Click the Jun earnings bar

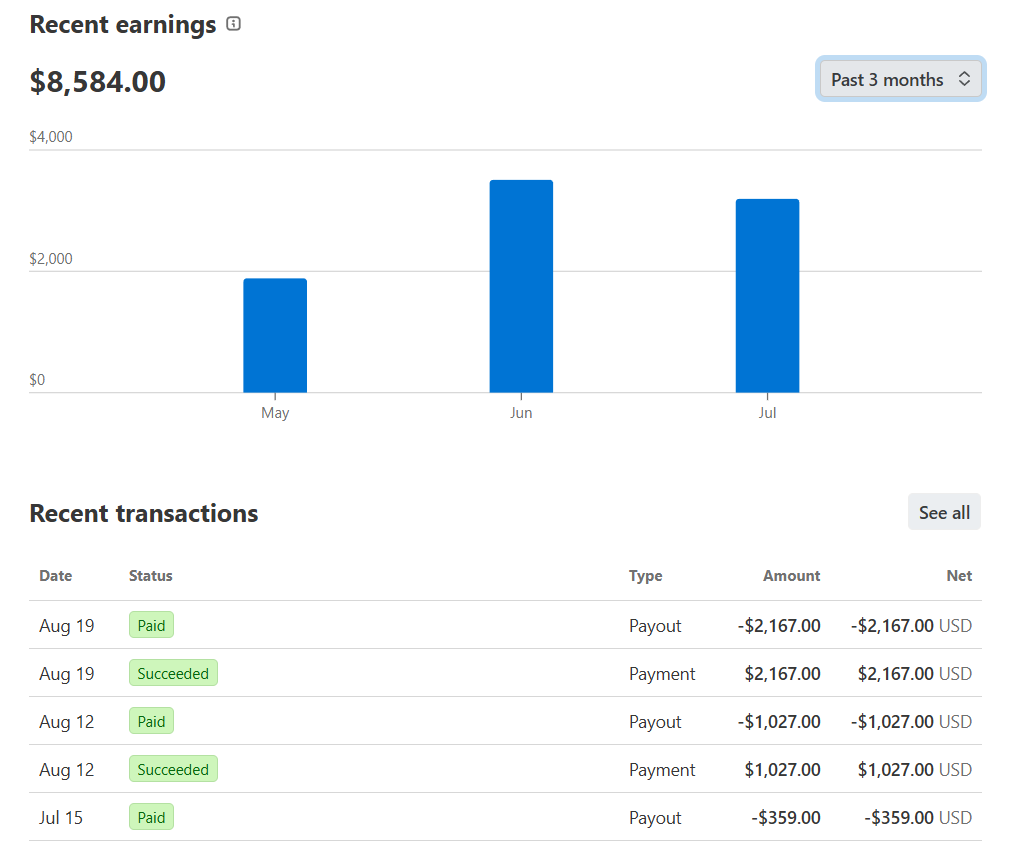pyautogui.click(x=521, y=286)
